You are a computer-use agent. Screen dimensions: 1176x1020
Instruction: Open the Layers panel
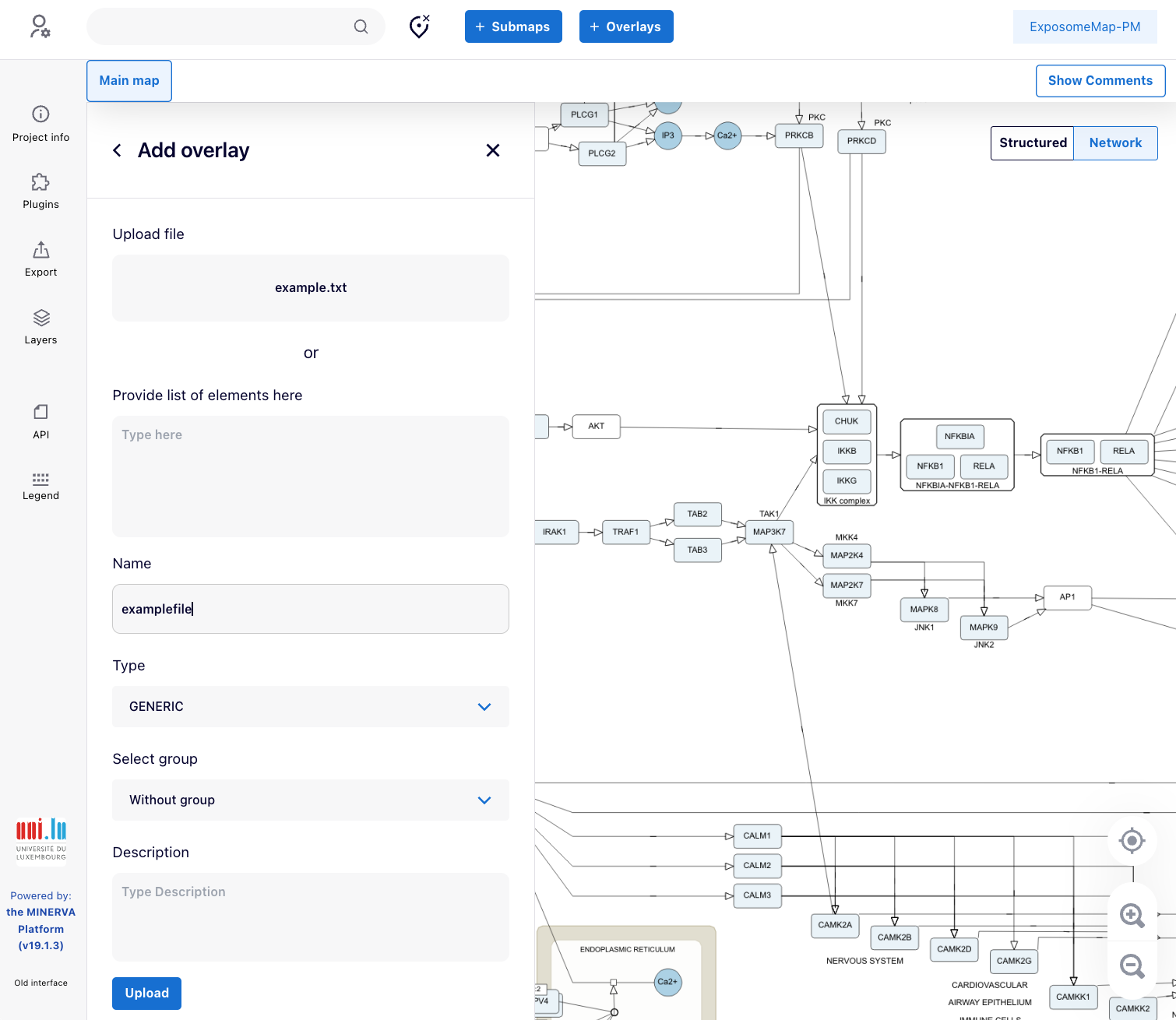[x=40, y=326]
